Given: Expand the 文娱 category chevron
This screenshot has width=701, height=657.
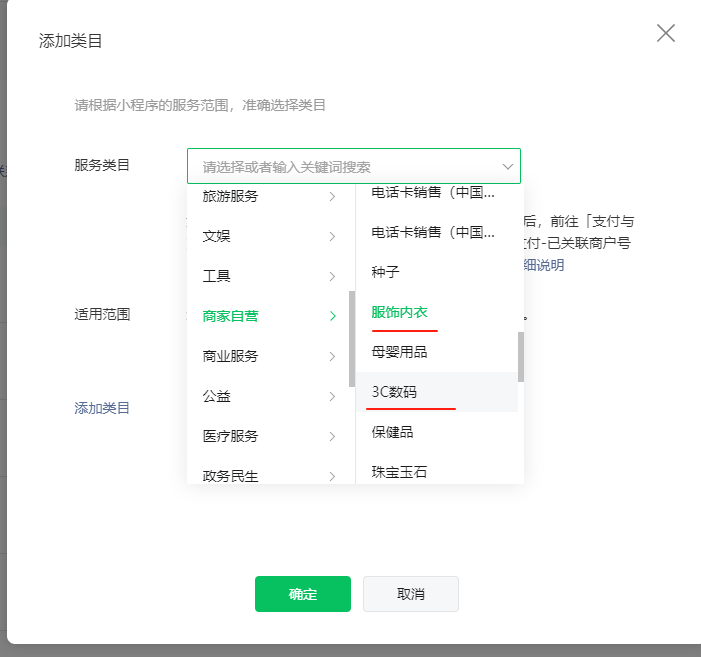Looking at the screenshot, I should [x=332, y=237].
